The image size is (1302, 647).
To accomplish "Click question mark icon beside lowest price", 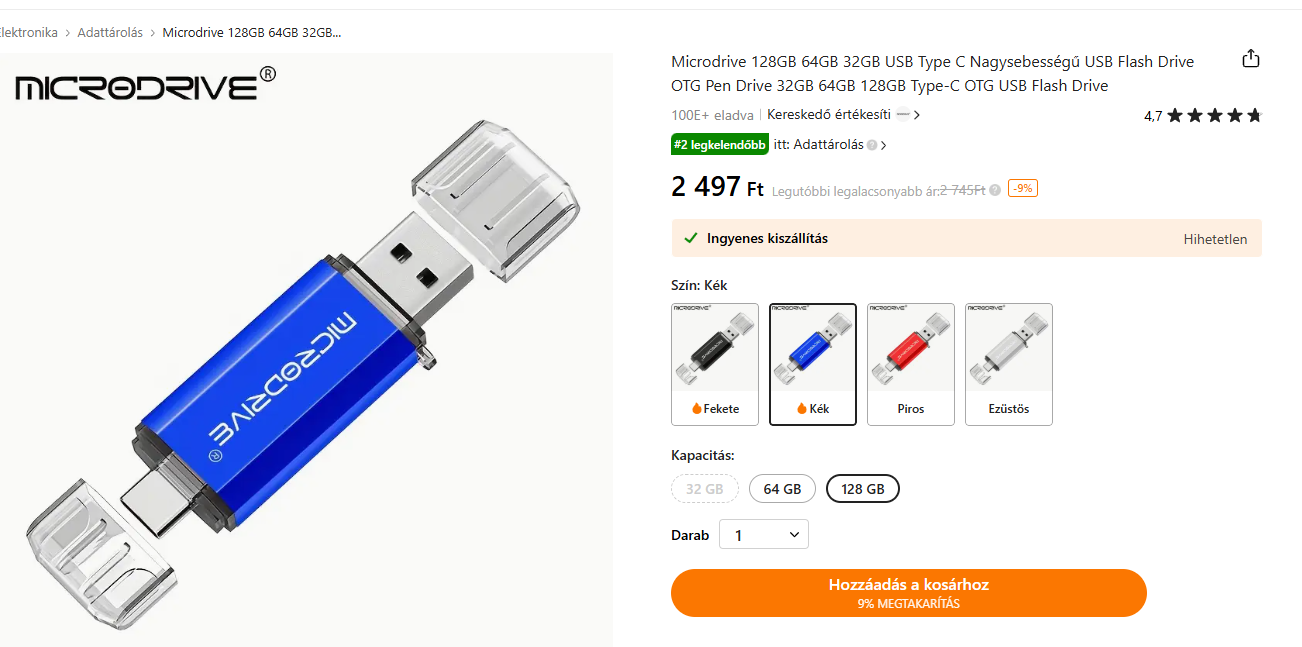I will [x=995, y=189].
